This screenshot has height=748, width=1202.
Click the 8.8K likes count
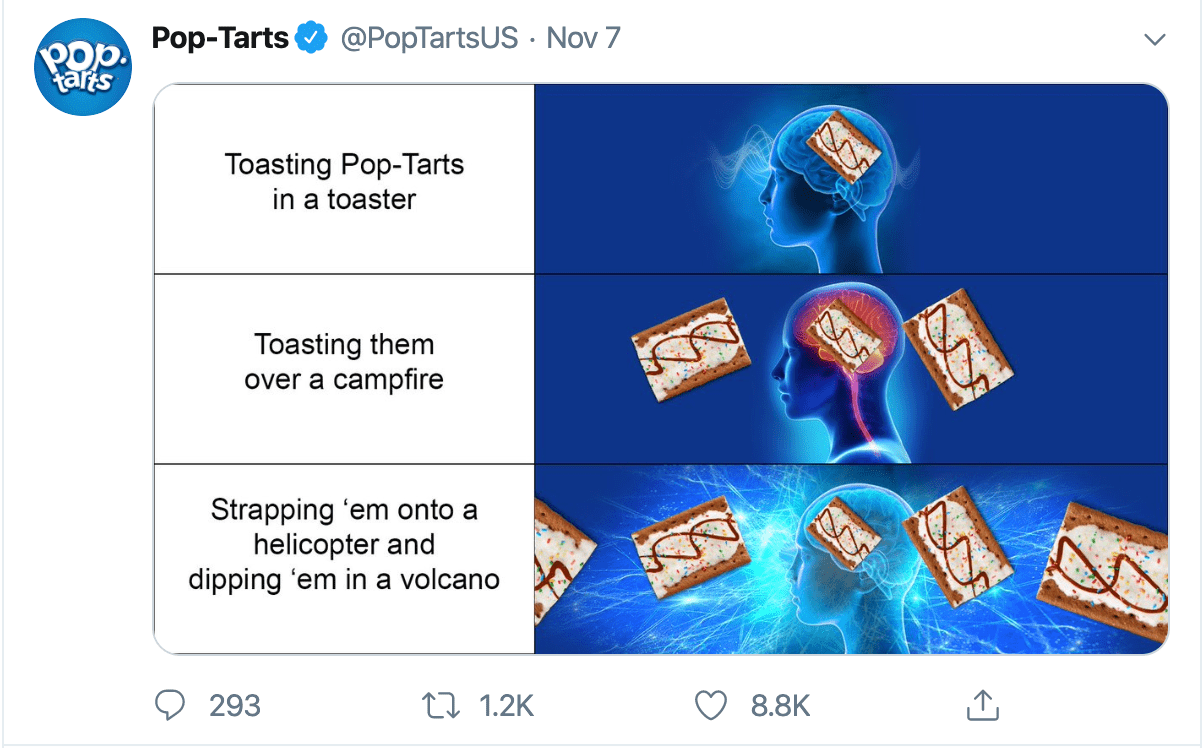779,705
